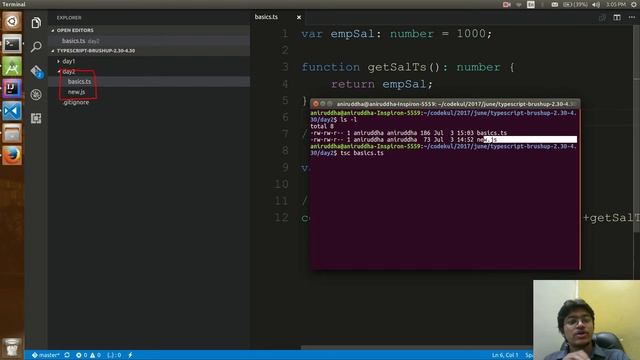Image resolution: width=640 pixels, height=360 pixels.
Task: Open the Source Control view with its badge
Action: coord(36,71)
